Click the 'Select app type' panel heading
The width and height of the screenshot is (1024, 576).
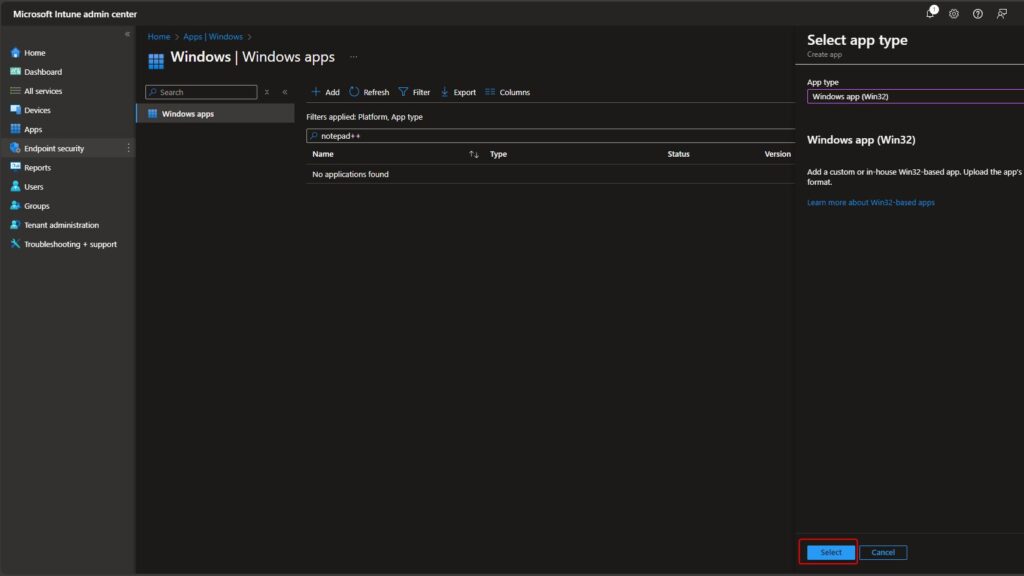coord(857,40)
